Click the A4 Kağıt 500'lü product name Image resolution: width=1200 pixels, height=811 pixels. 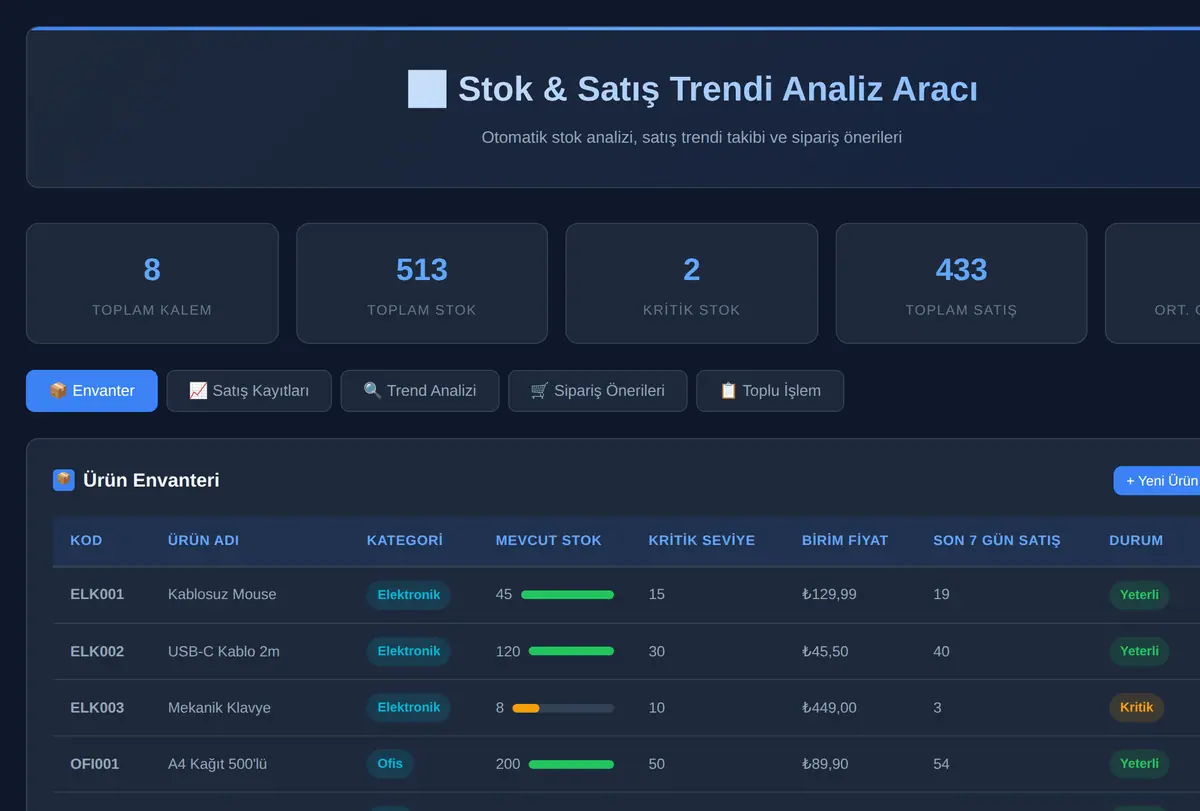pyautogui.click(x=217, y=764)
